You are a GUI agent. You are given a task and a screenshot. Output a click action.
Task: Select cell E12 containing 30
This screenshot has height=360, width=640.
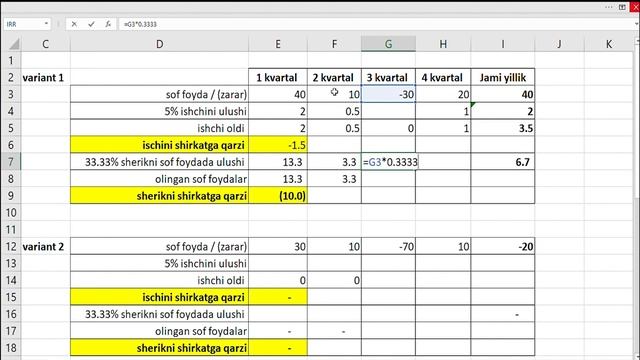278,247
